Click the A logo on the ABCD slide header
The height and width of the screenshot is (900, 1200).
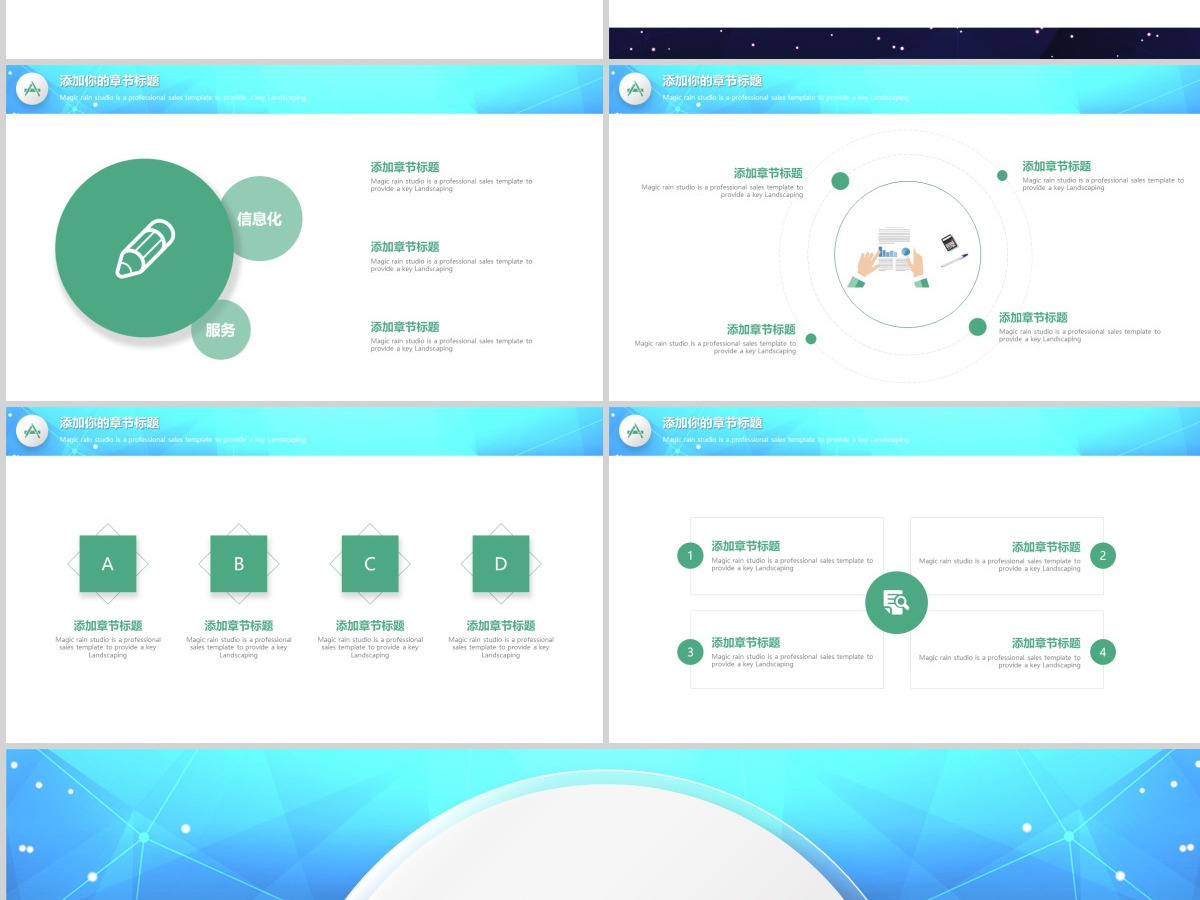pyautogui.click(x=33, y=432)
